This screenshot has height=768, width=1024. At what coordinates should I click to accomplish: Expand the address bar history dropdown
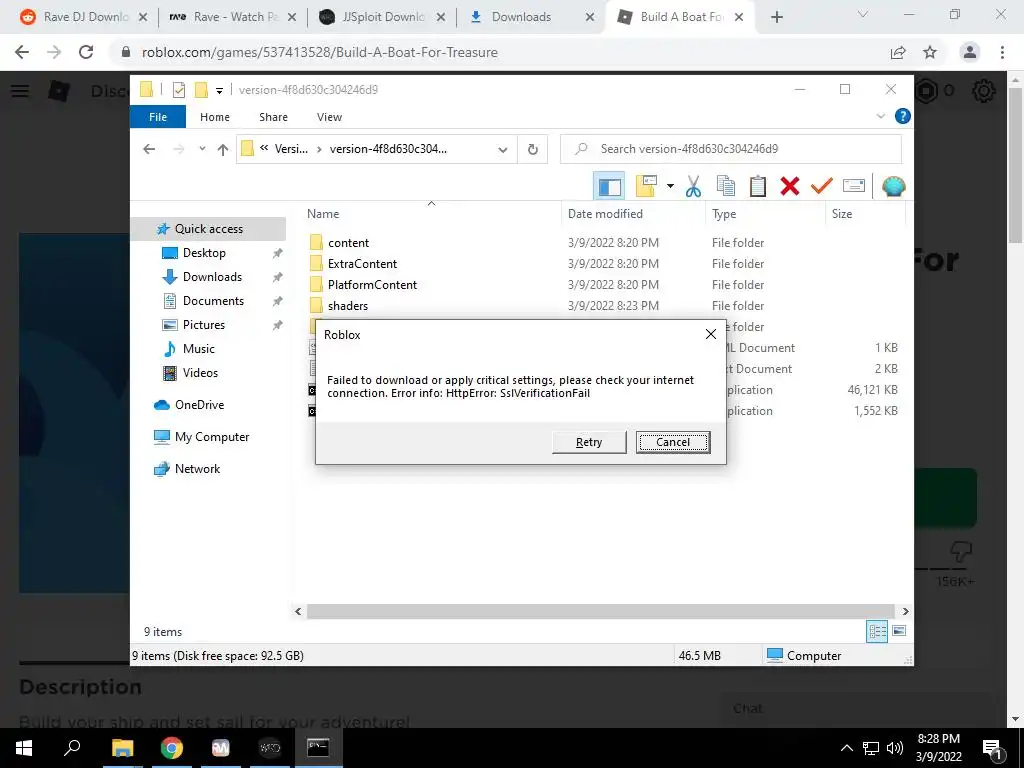point(502,150)
